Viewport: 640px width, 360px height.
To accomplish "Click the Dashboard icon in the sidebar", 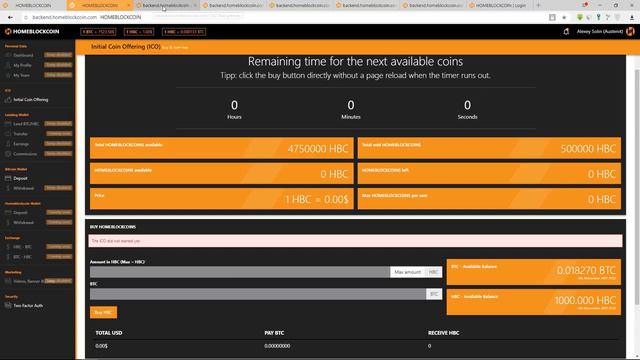I will [8, 55].
